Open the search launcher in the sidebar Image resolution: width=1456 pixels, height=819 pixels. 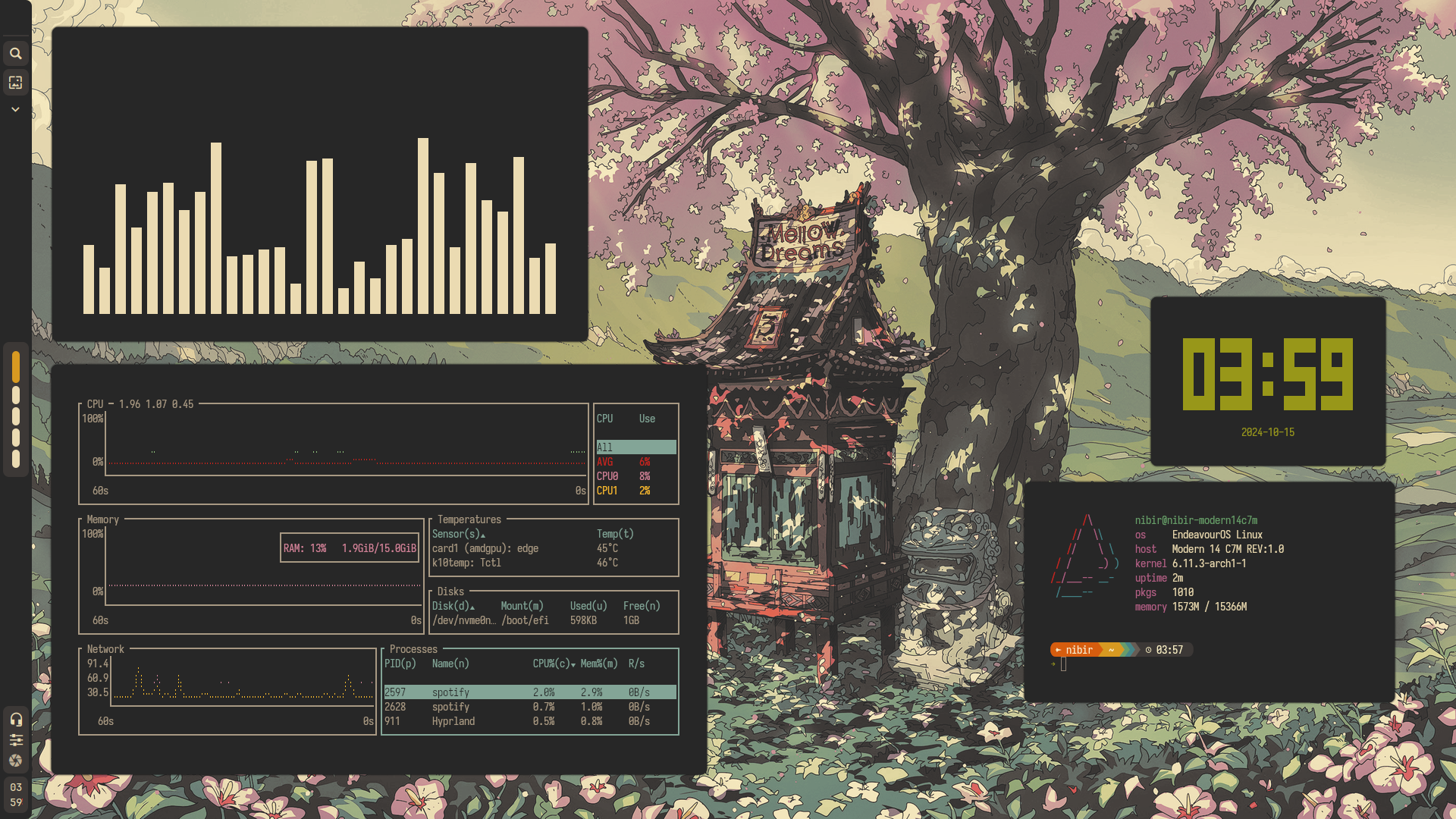15,53
